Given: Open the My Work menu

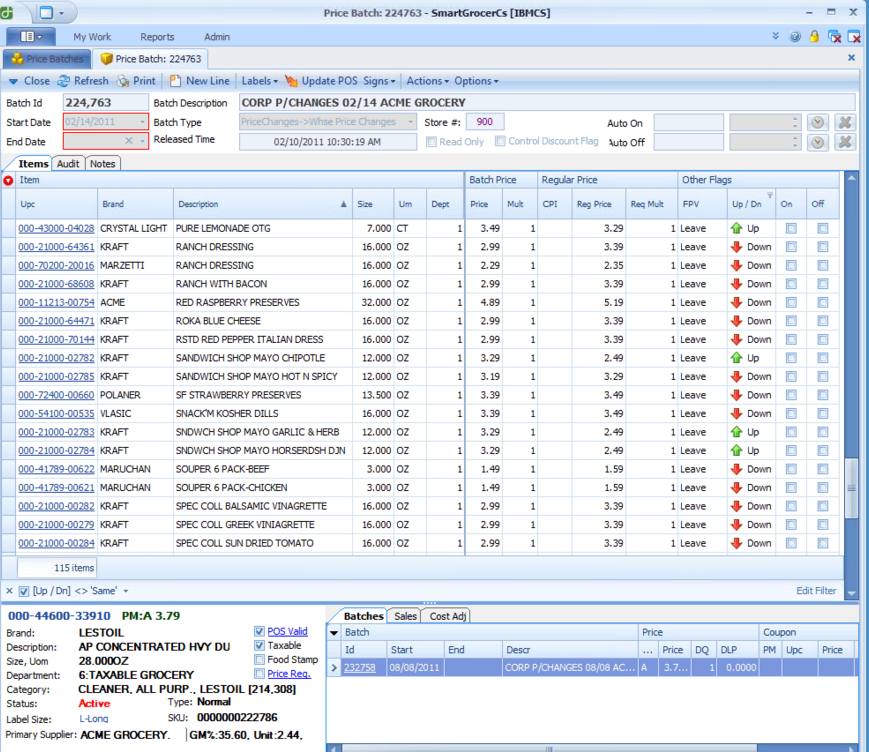Looking at the screenshot, I should pos(92,37).
